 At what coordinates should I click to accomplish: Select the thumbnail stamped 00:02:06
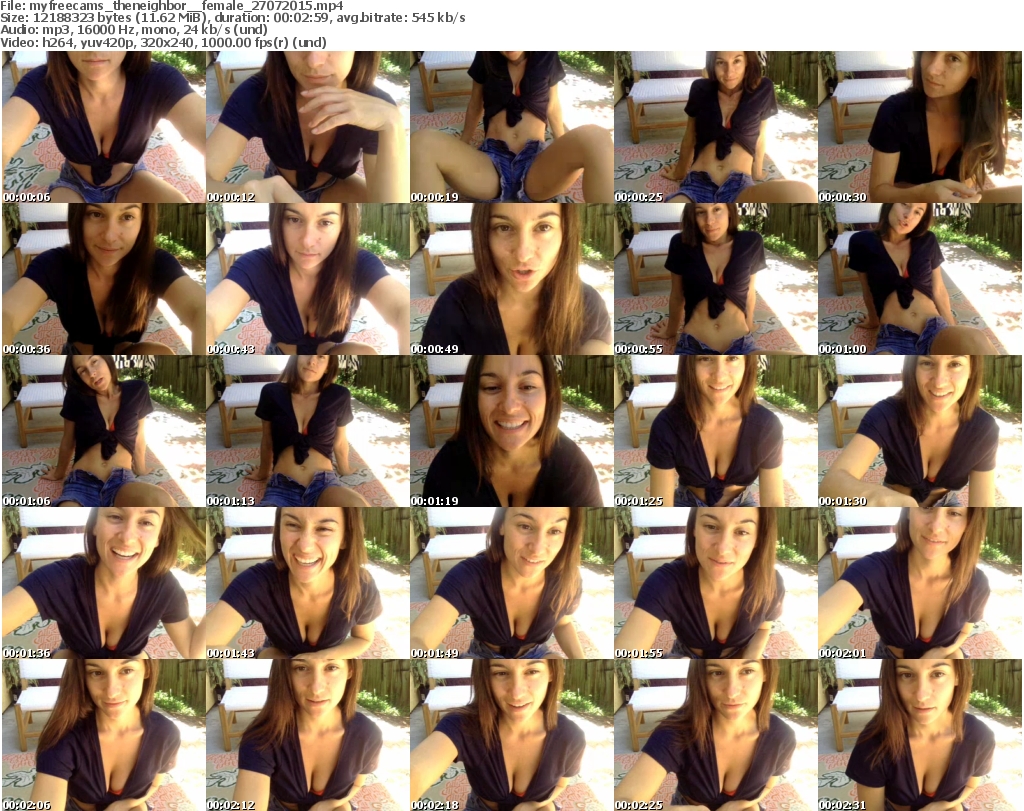coord(104,735)
